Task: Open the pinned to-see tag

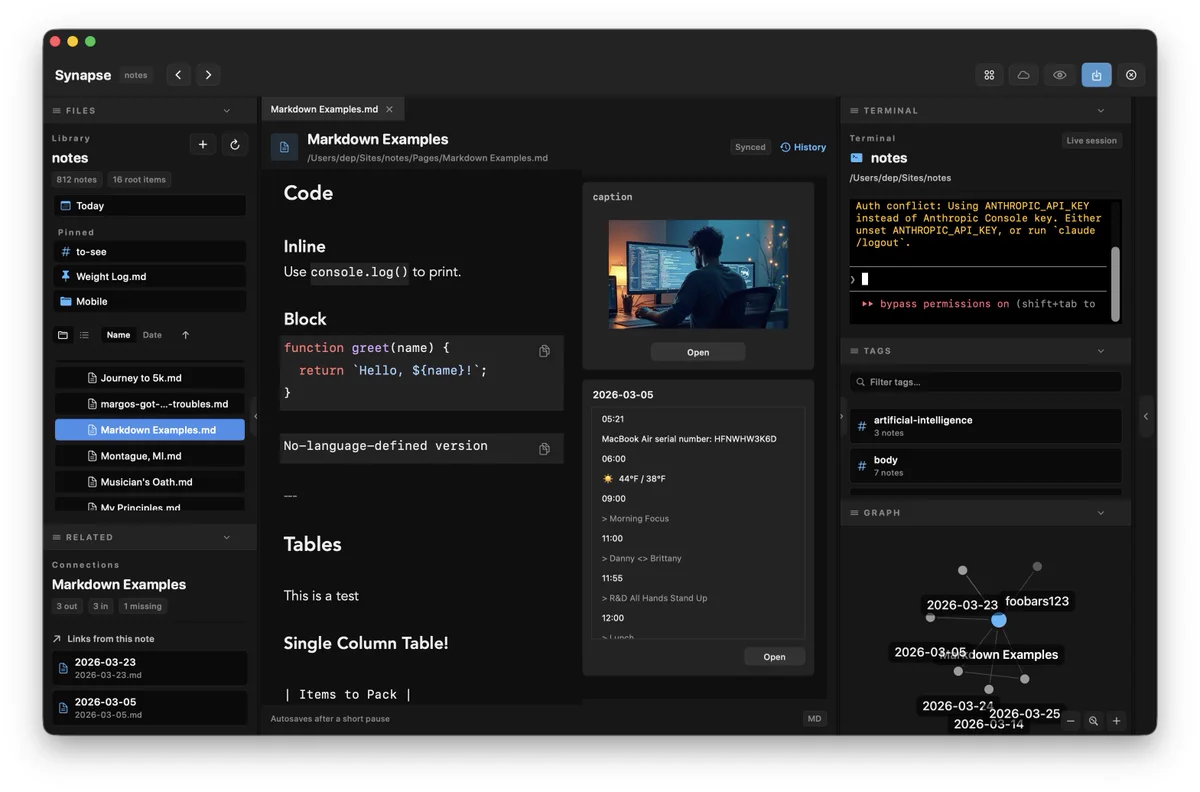Action: (150, 252)
